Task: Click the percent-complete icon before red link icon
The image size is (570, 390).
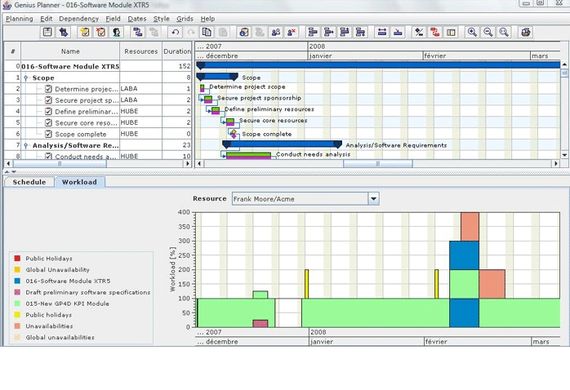Action: click(x=419, y=32)
